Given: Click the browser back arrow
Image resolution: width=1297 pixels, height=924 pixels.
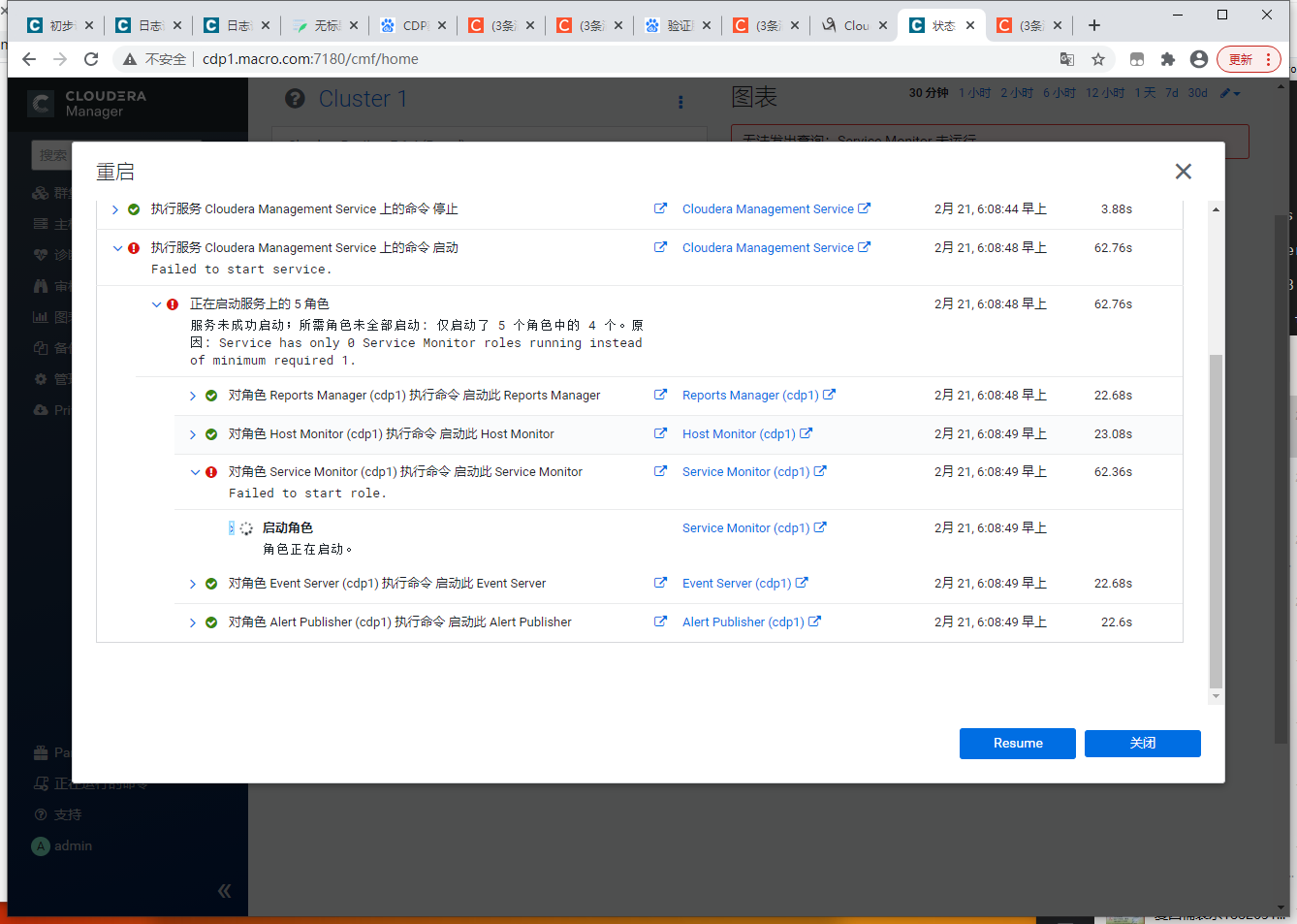Looking at the screenshot, I should [x=29, y=59].
